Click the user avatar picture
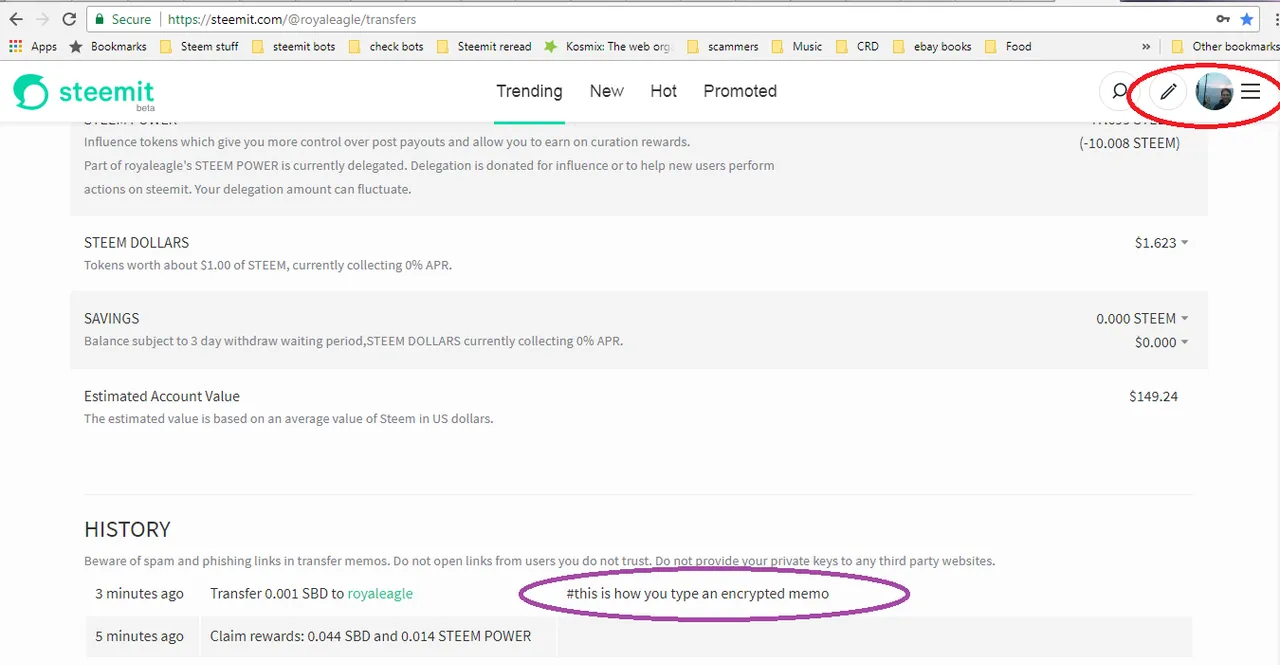The image size is (1280, 665). click(1214, 92)
